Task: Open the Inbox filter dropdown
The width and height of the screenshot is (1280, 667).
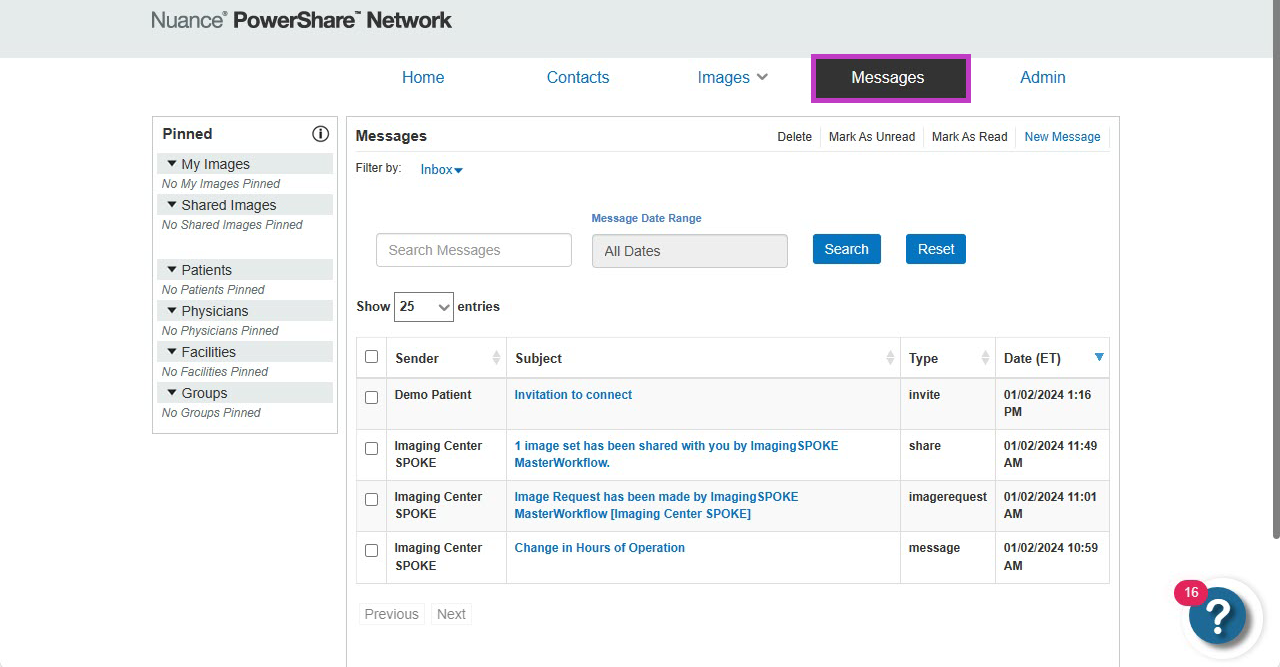Action: tap(441, 170)
